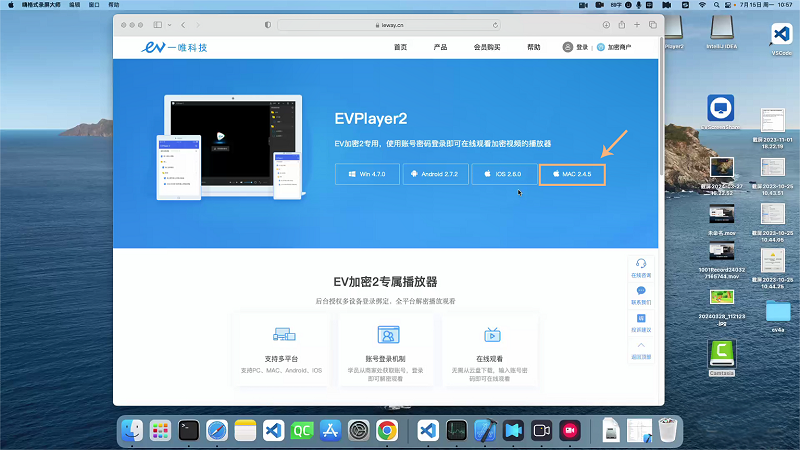Focus the leway.cn address bar
This screenshot has width=800, height=450.
click(389, 24)
